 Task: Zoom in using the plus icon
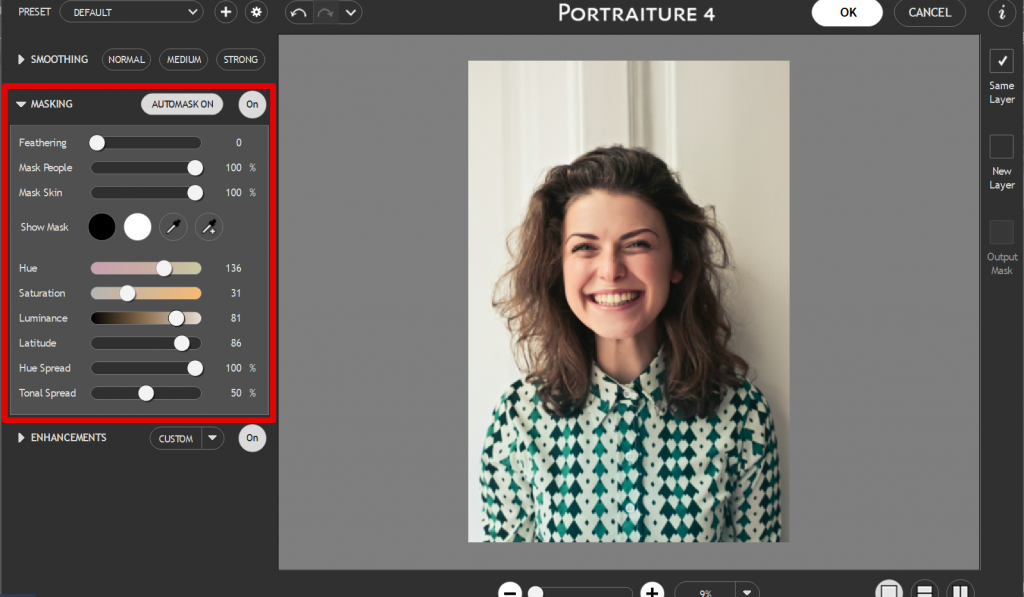[651, 590]
